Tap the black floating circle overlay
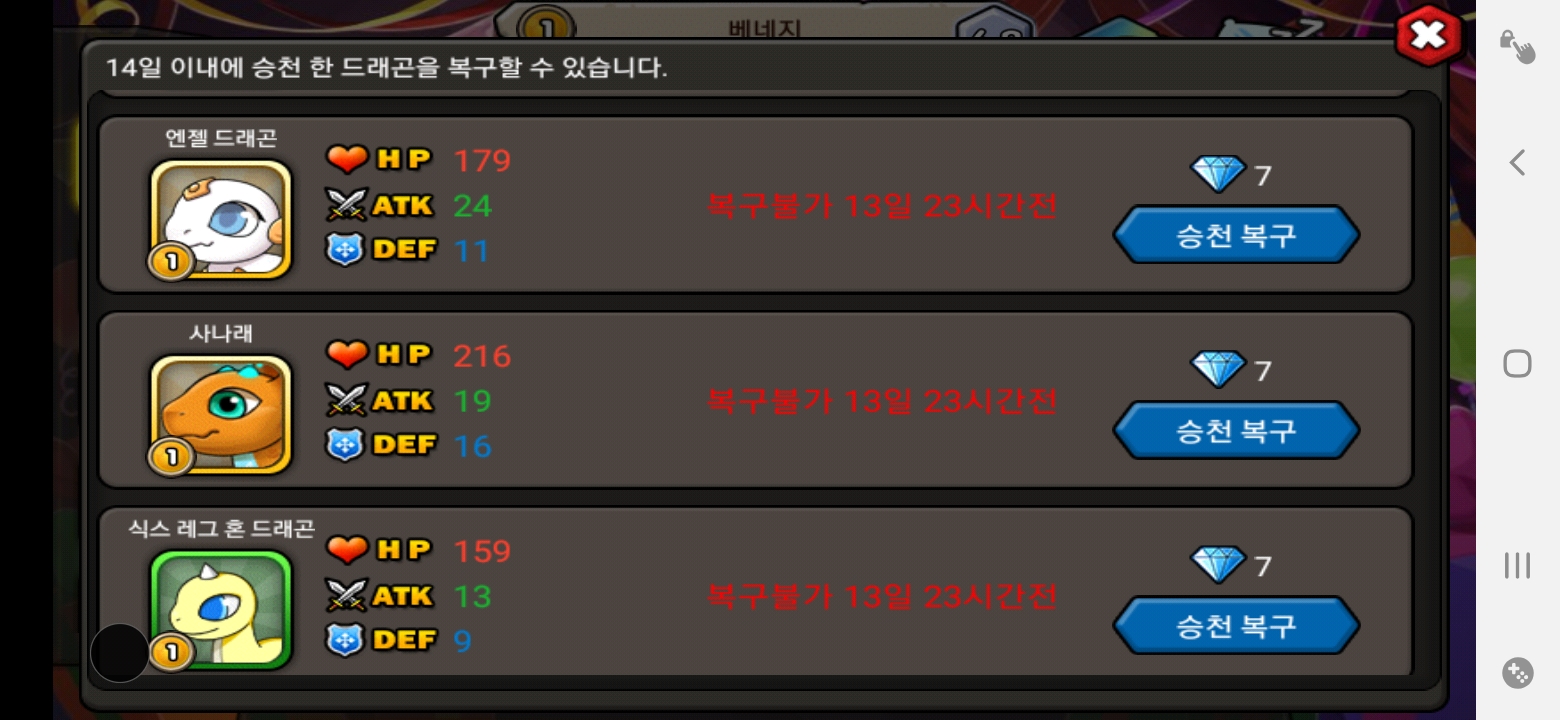 pos(119,653)
